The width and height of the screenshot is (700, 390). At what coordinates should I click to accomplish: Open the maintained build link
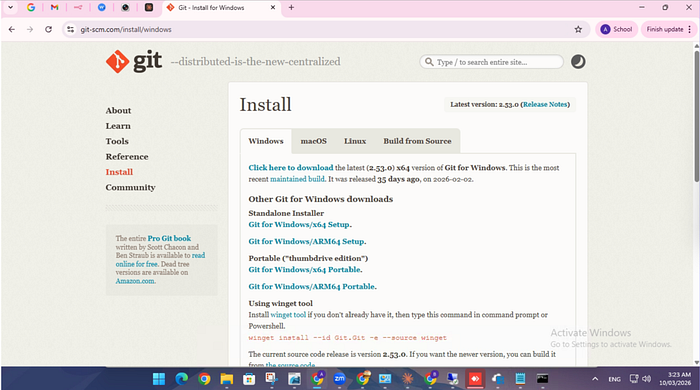click(297, 179)
